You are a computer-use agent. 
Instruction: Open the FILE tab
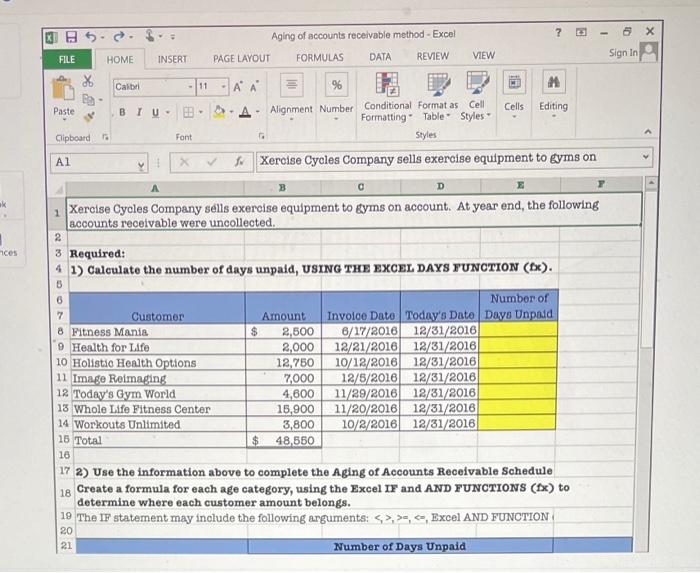coord(67,60)
